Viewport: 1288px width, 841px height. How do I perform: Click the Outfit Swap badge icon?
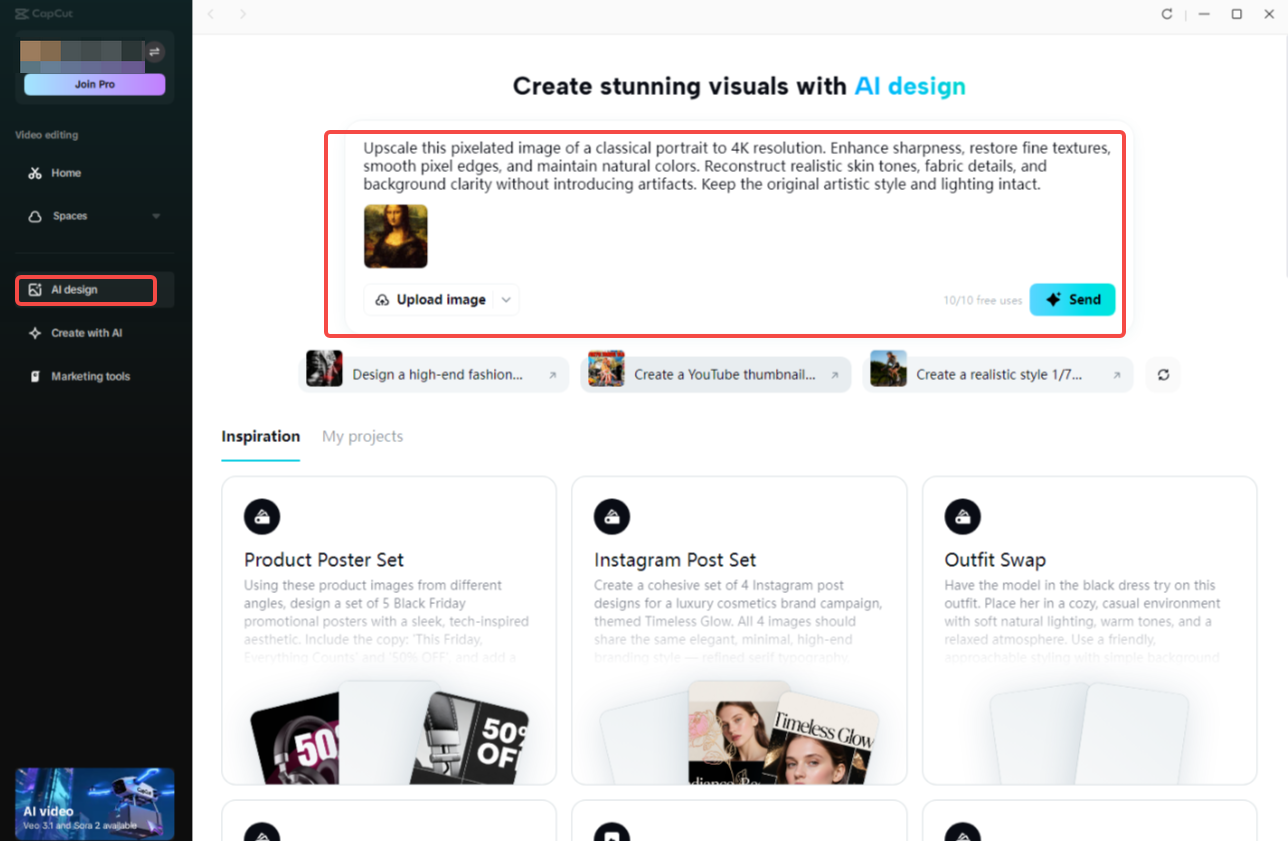point(963,516)
